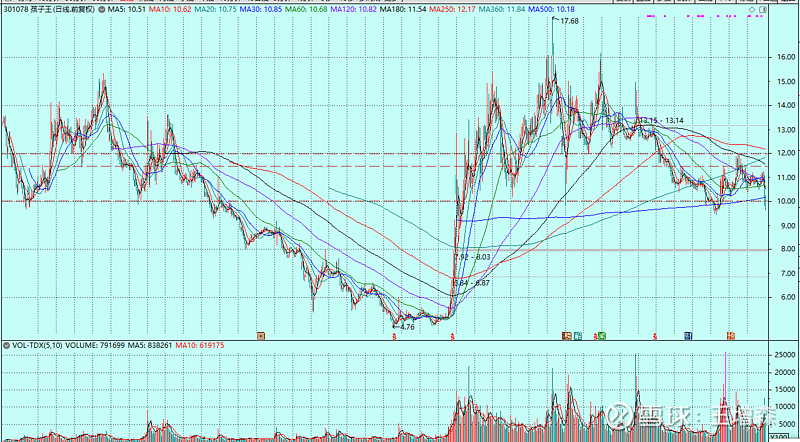
Task: Open the brown event marker beside the teal marker
Action: point(566,336)
